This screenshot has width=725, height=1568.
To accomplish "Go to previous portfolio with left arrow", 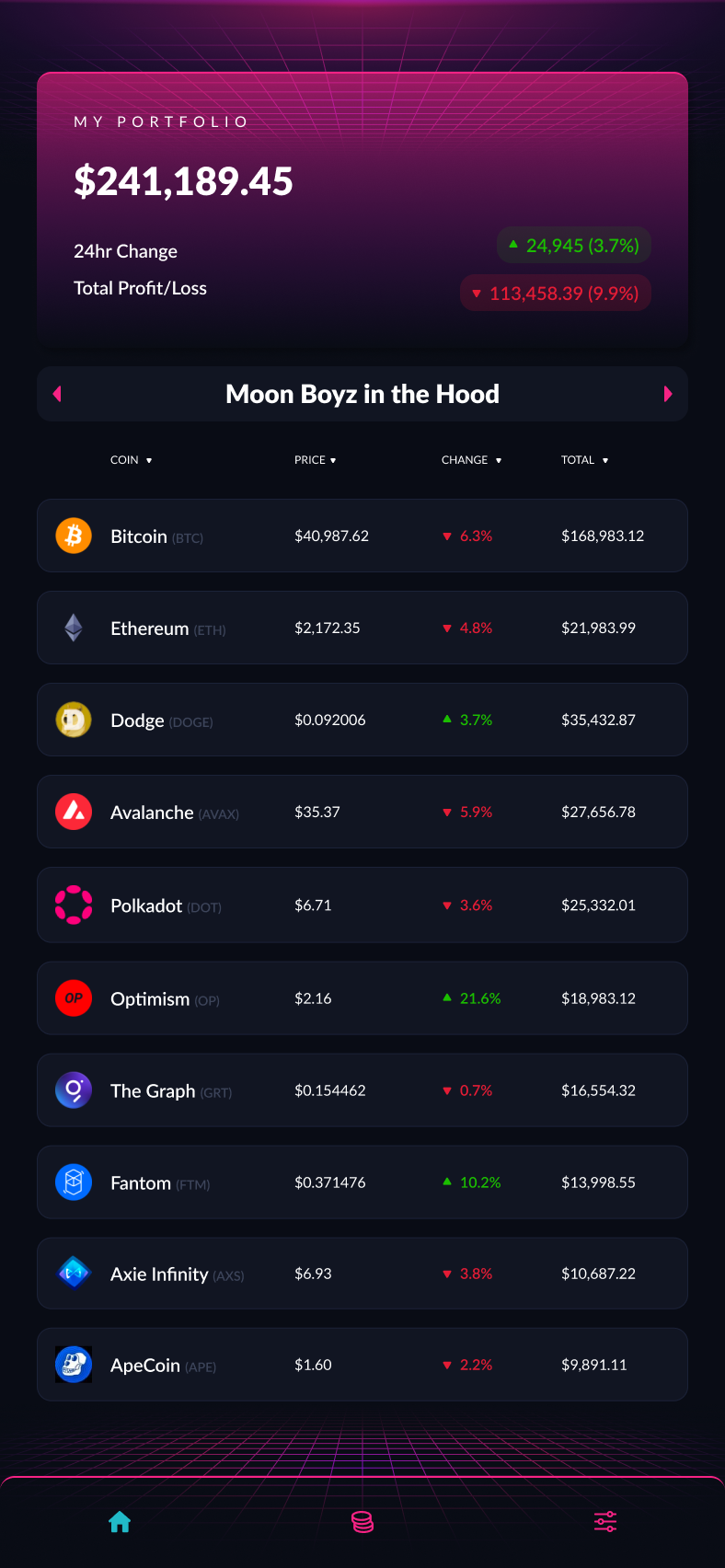I will click(x=57, y=394).
